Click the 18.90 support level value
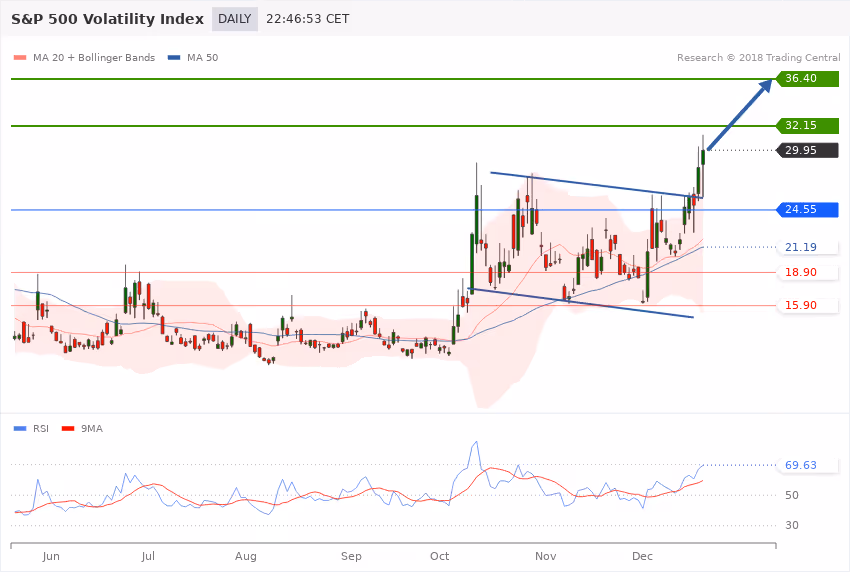Viewport: 850px width, 576px height. (801, 273)
